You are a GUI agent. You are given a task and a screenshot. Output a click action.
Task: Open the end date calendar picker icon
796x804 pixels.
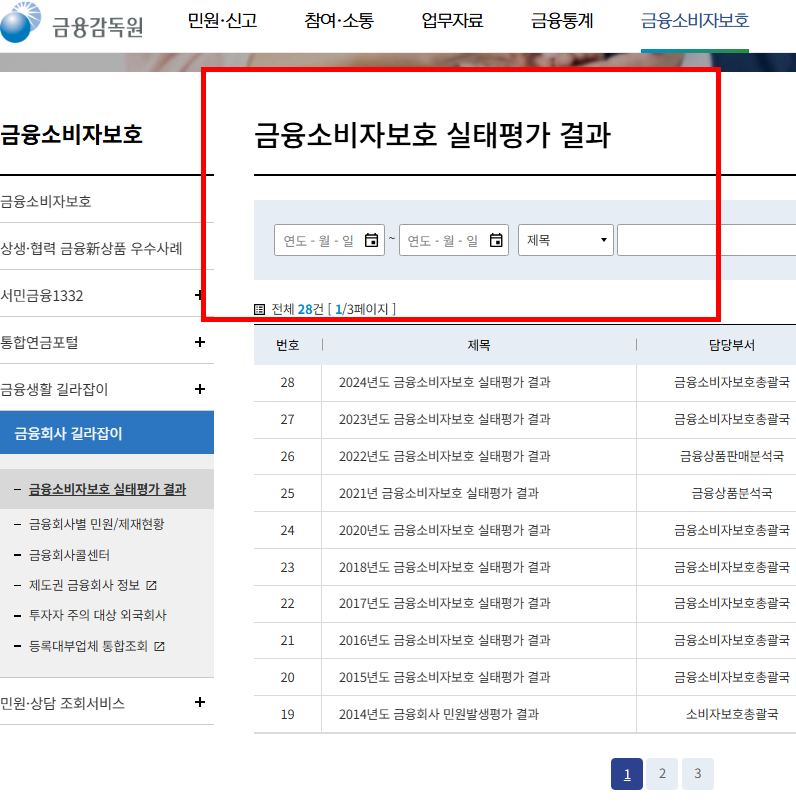[496, 240]
